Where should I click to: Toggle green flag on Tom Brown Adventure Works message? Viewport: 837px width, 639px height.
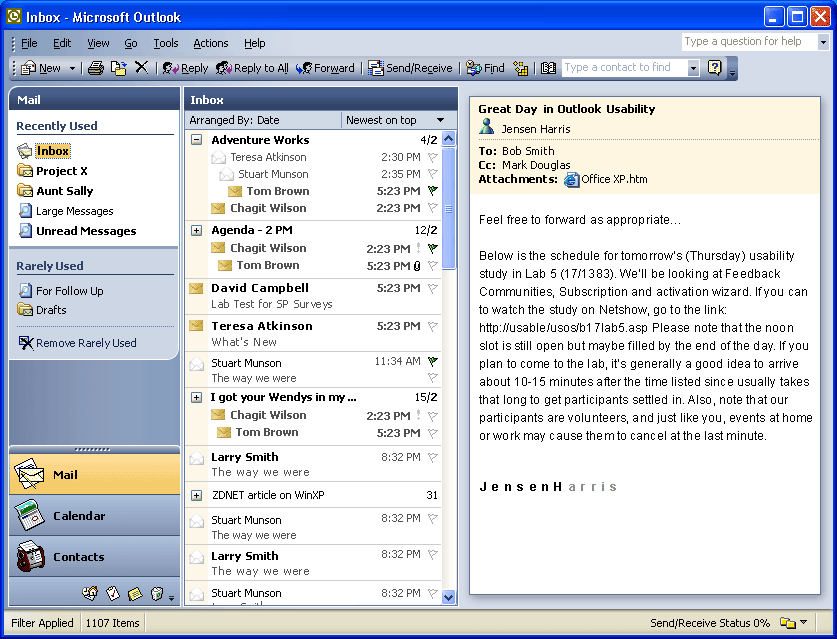tap(432, 191)
